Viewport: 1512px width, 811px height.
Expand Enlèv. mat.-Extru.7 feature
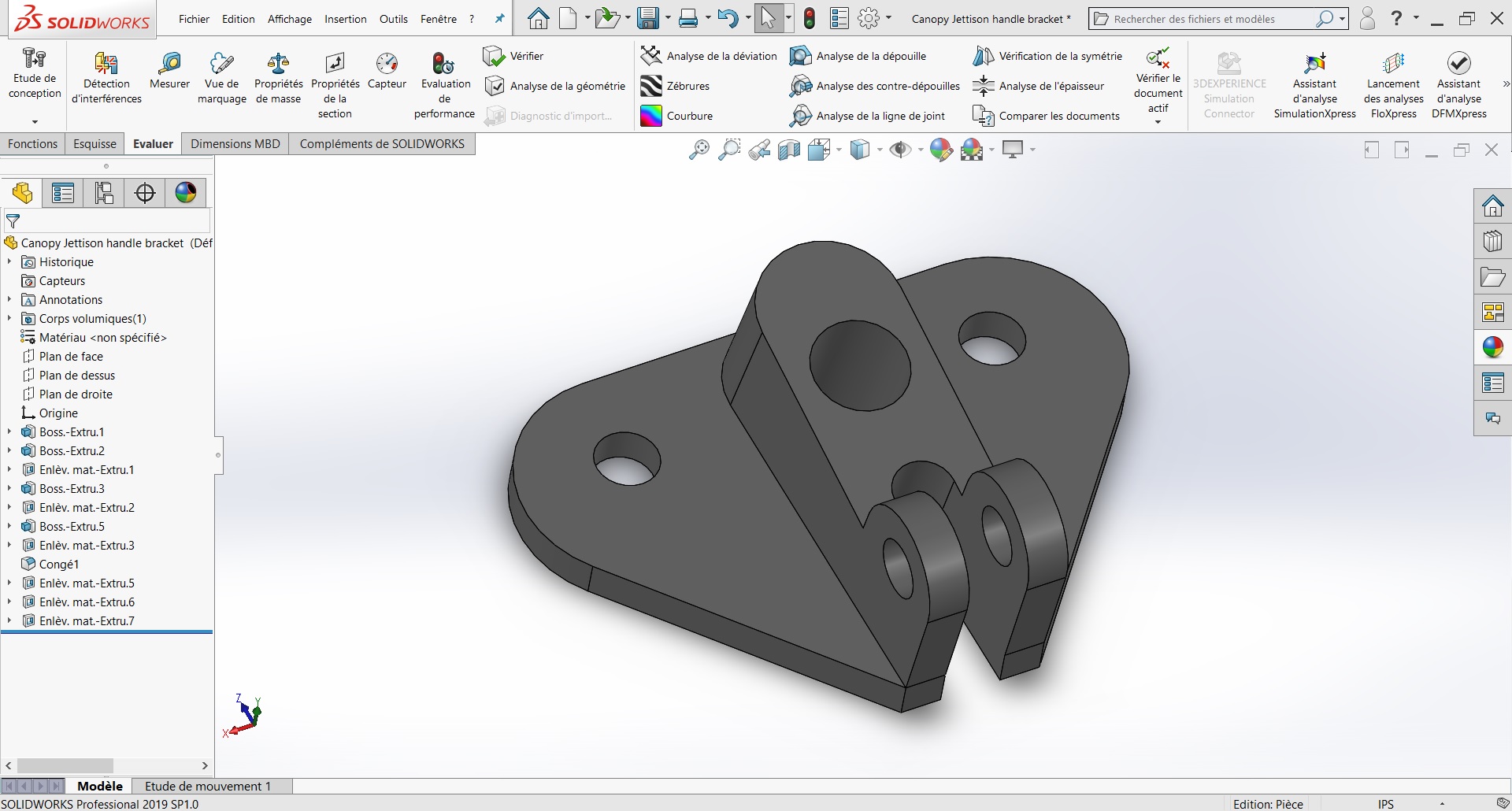(x=9, y=621)
